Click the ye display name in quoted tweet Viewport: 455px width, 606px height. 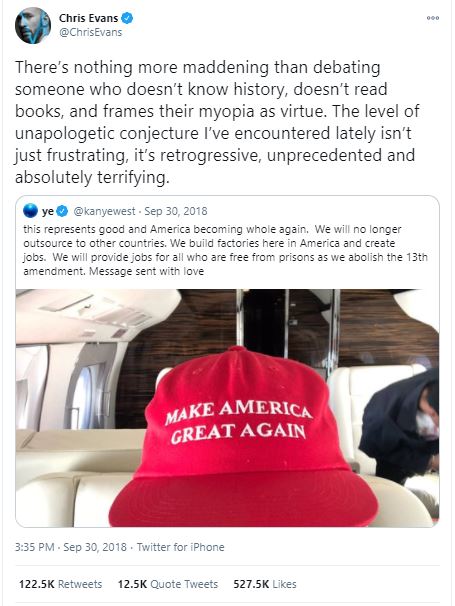pos(48,211)
